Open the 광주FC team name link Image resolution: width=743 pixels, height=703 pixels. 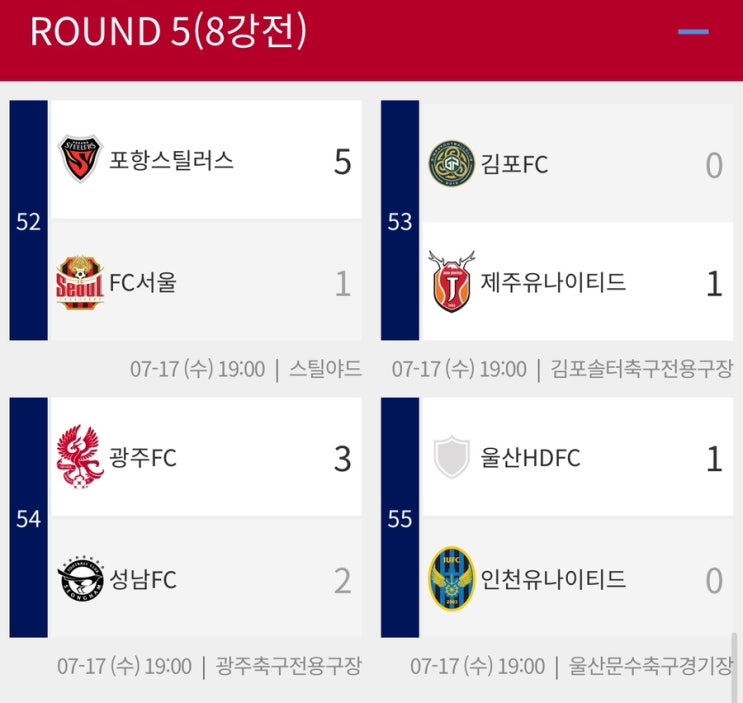(x=143, y=459)
